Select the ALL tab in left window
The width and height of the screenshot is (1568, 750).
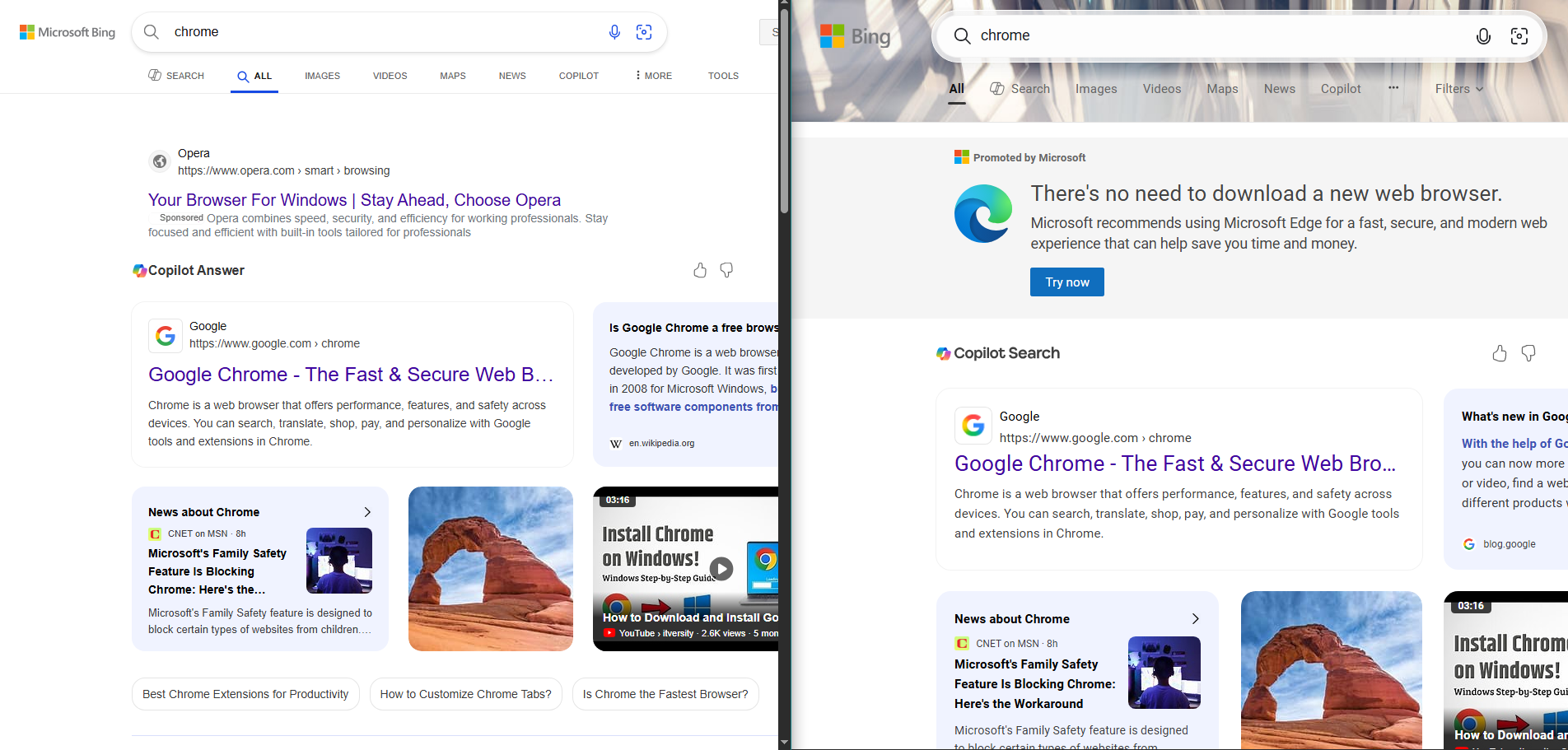[x=254, y=76]
